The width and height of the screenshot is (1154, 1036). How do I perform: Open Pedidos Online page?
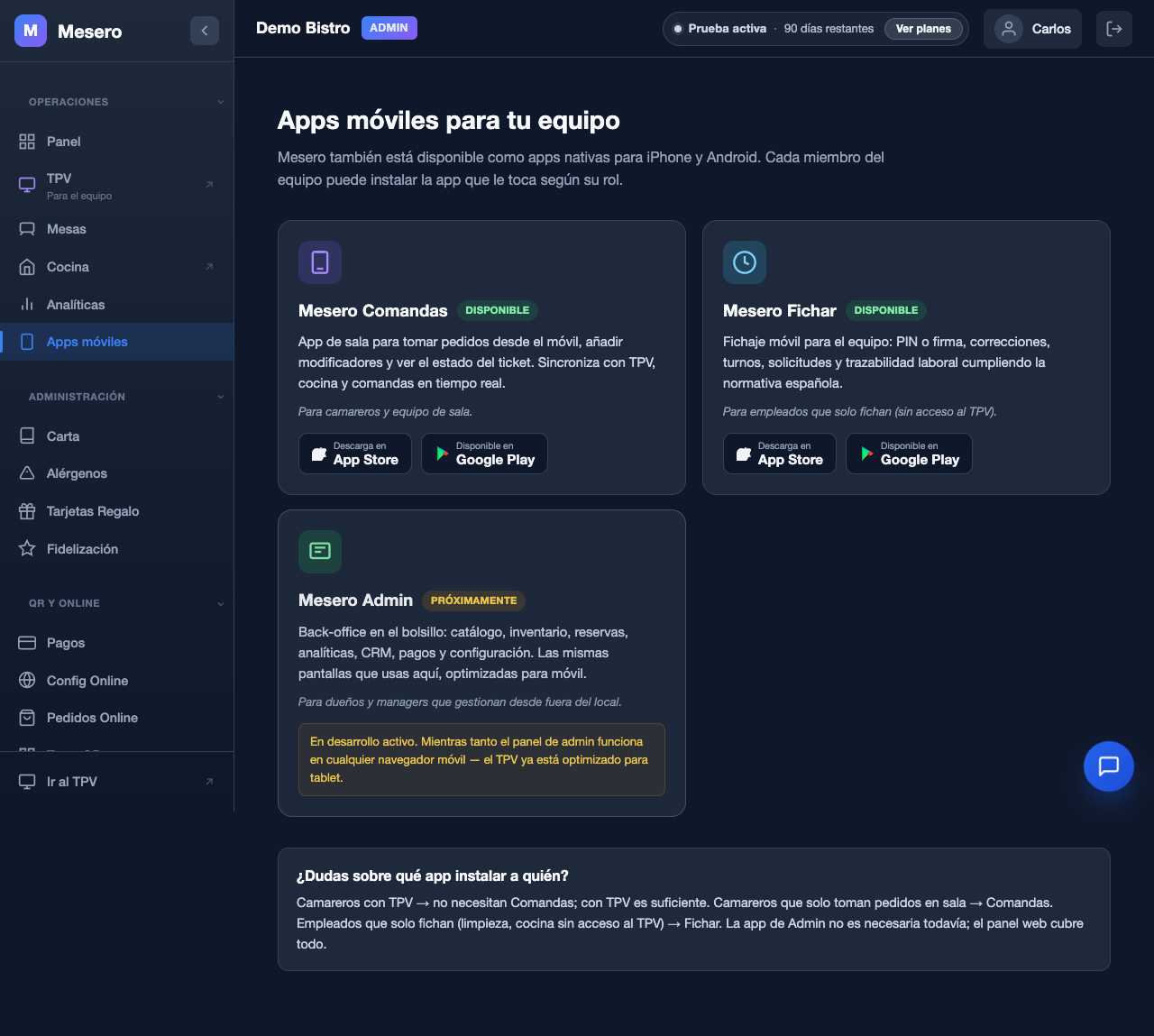[x=117, y=718]
